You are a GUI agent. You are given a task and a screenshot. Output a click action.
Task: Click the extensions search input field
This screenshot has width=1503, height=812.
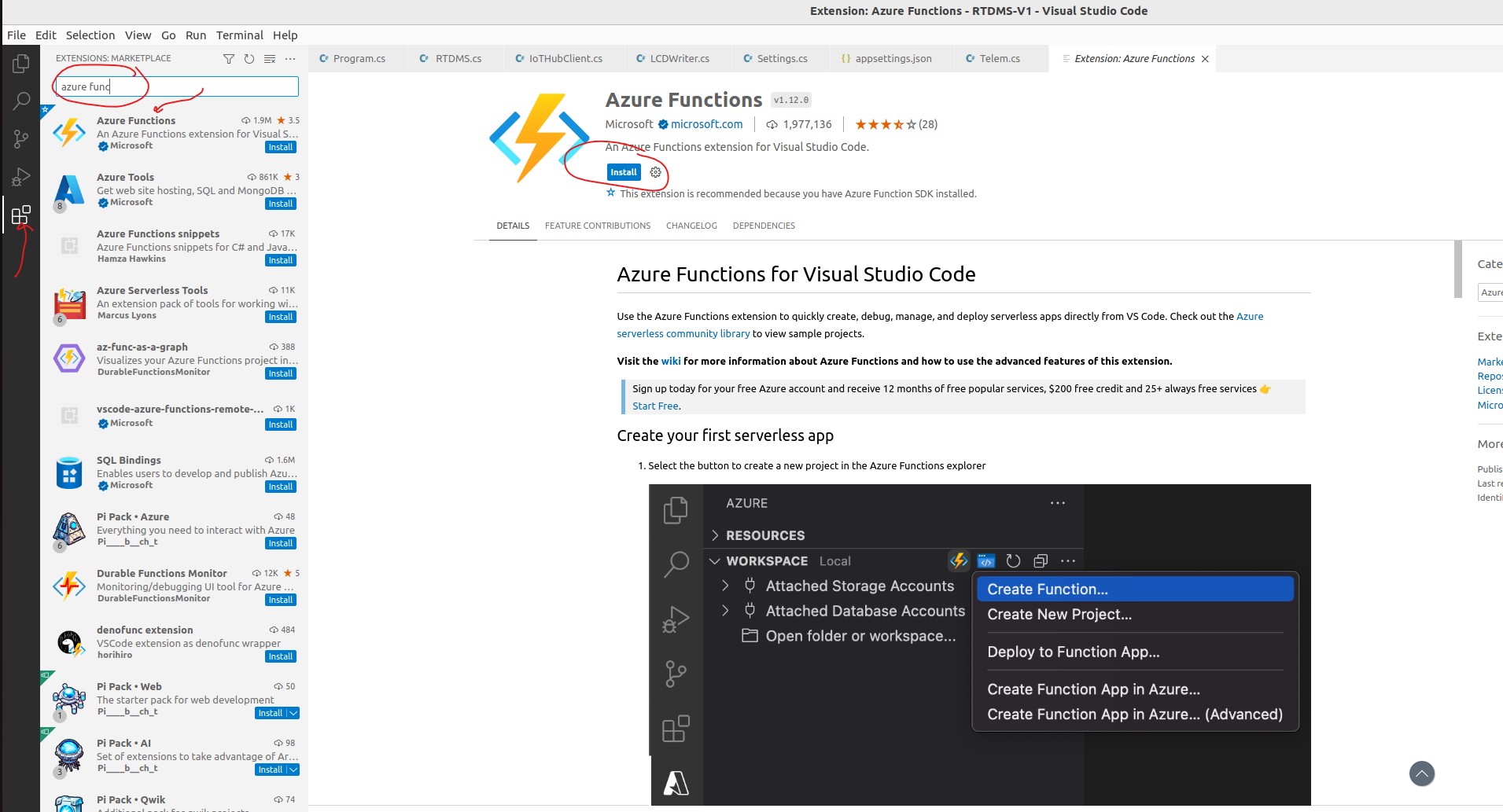[177, 86]
